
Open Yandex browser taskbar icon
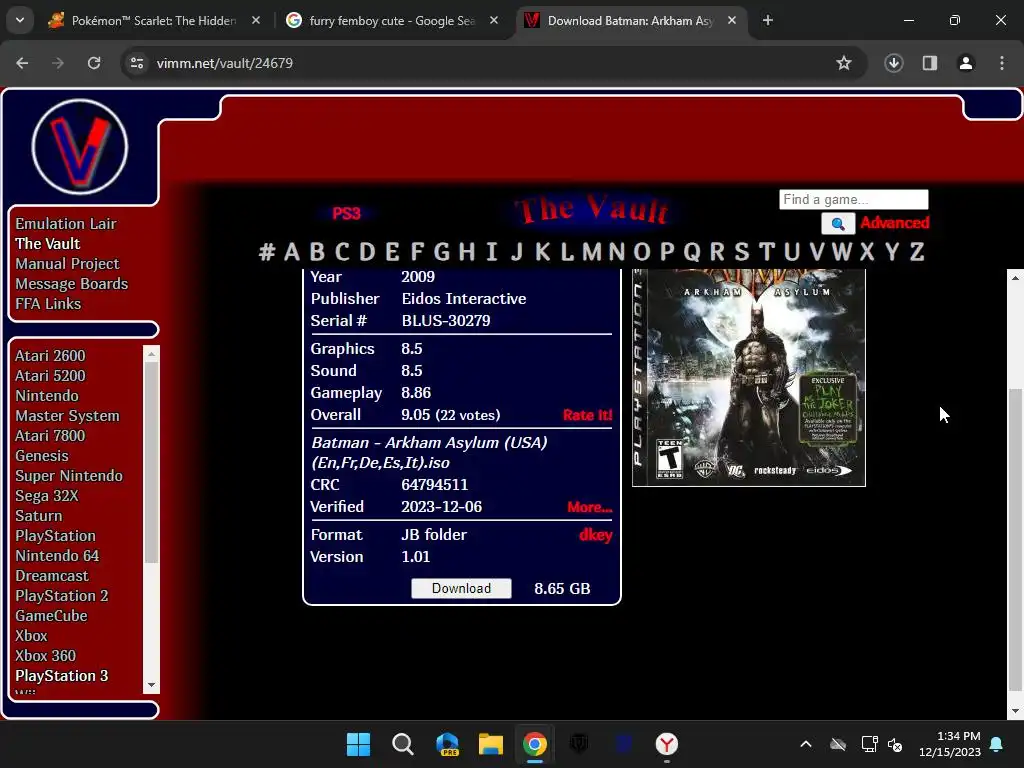667,744
